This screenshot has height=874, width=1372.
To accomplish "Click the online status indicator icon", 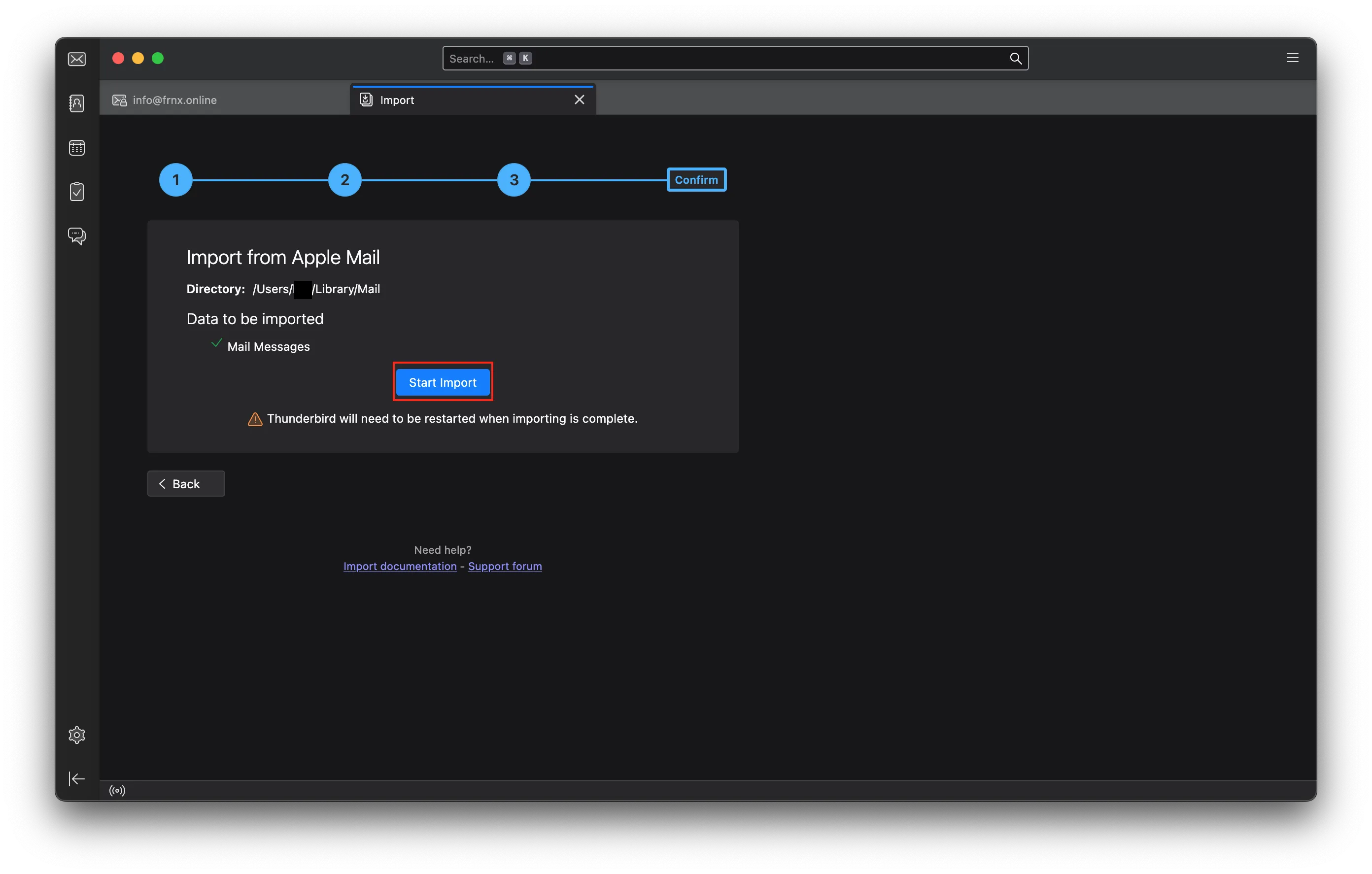I will [x=117, y=790].
